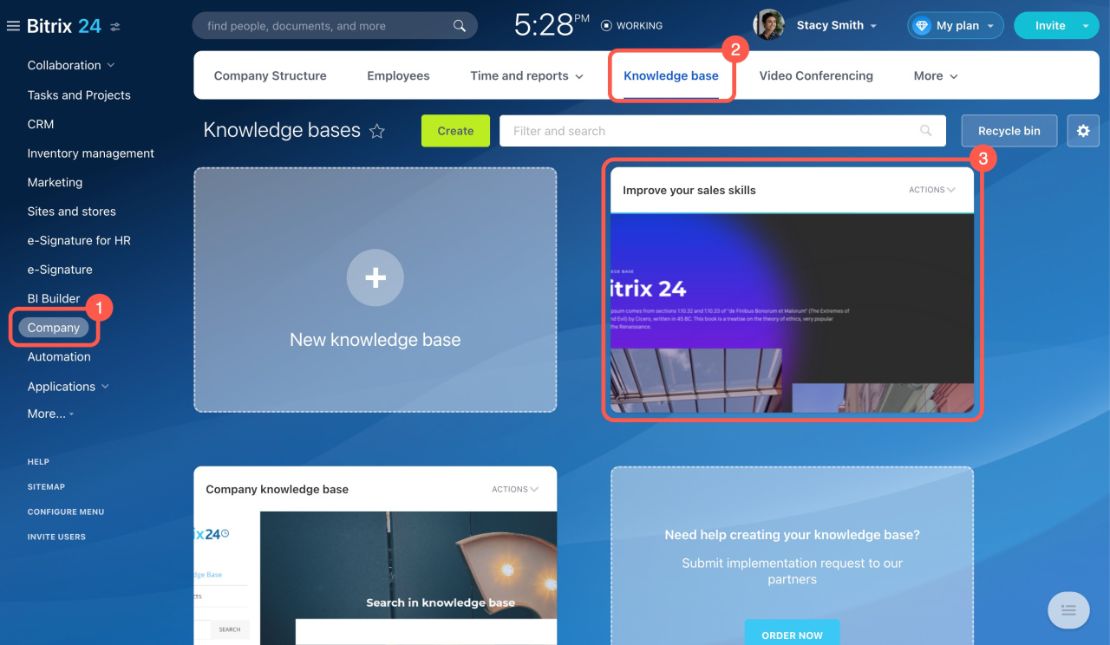The image size is (1110, 645).
Task: Select Company in the left menu
Action: 54,328
